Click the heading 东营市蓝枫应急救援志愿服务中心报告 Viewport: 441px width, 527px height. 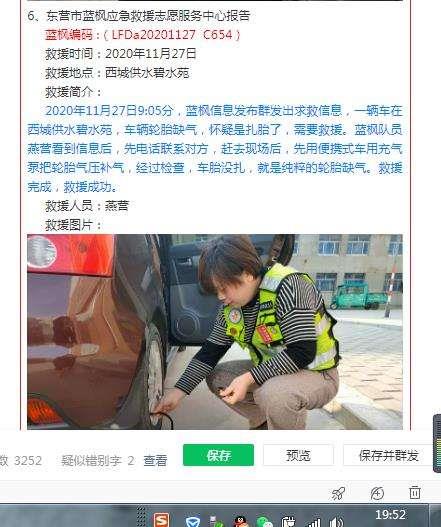coord(148,16)
